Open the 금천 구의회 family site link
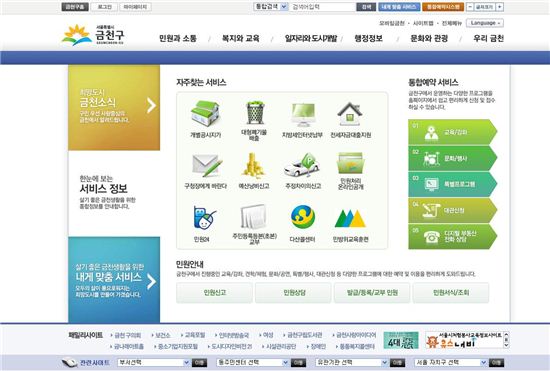This screenshot has width=550, height=371. tap(128, 335)
